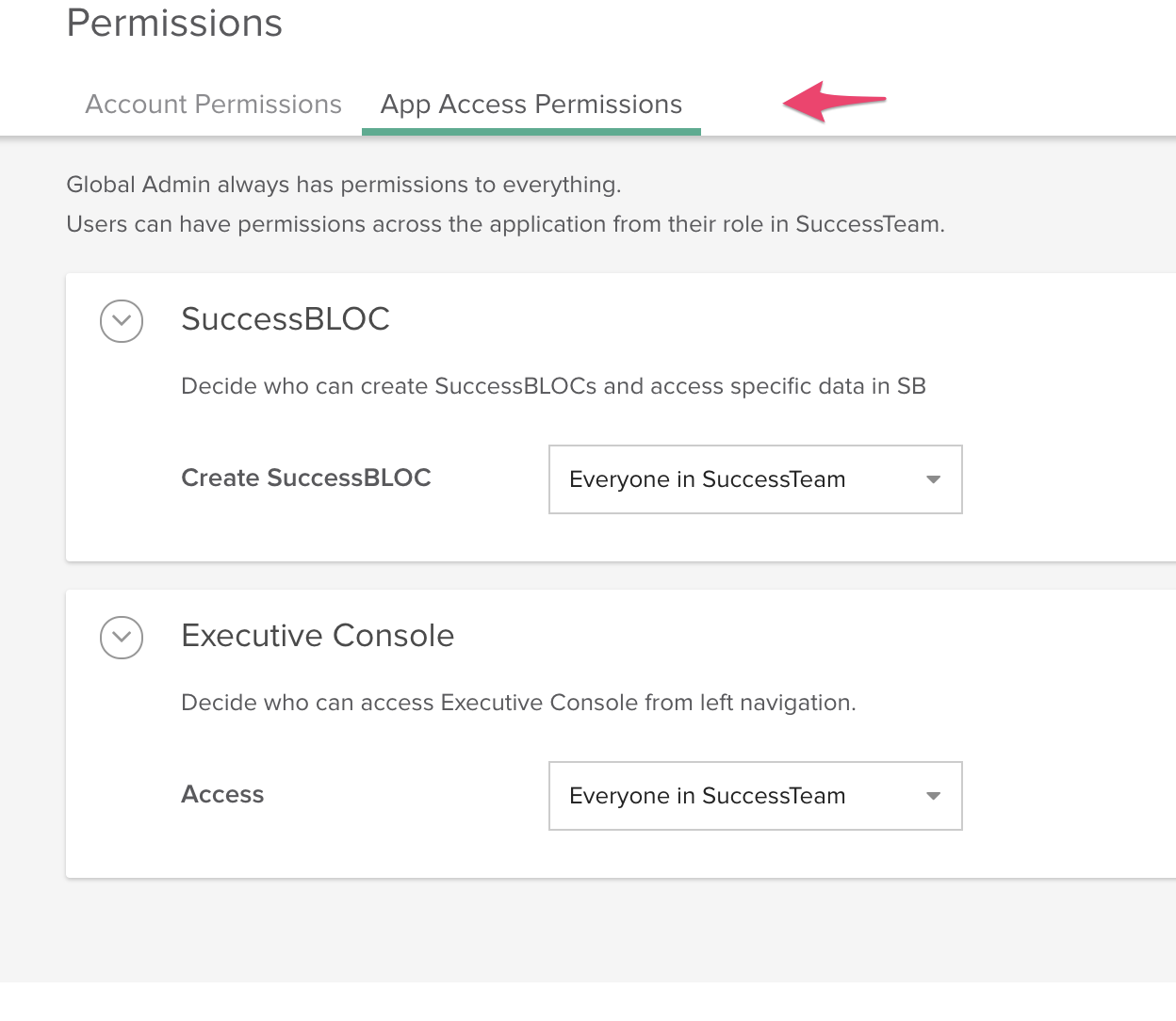Click the Access field label

(x=222, y=794)
